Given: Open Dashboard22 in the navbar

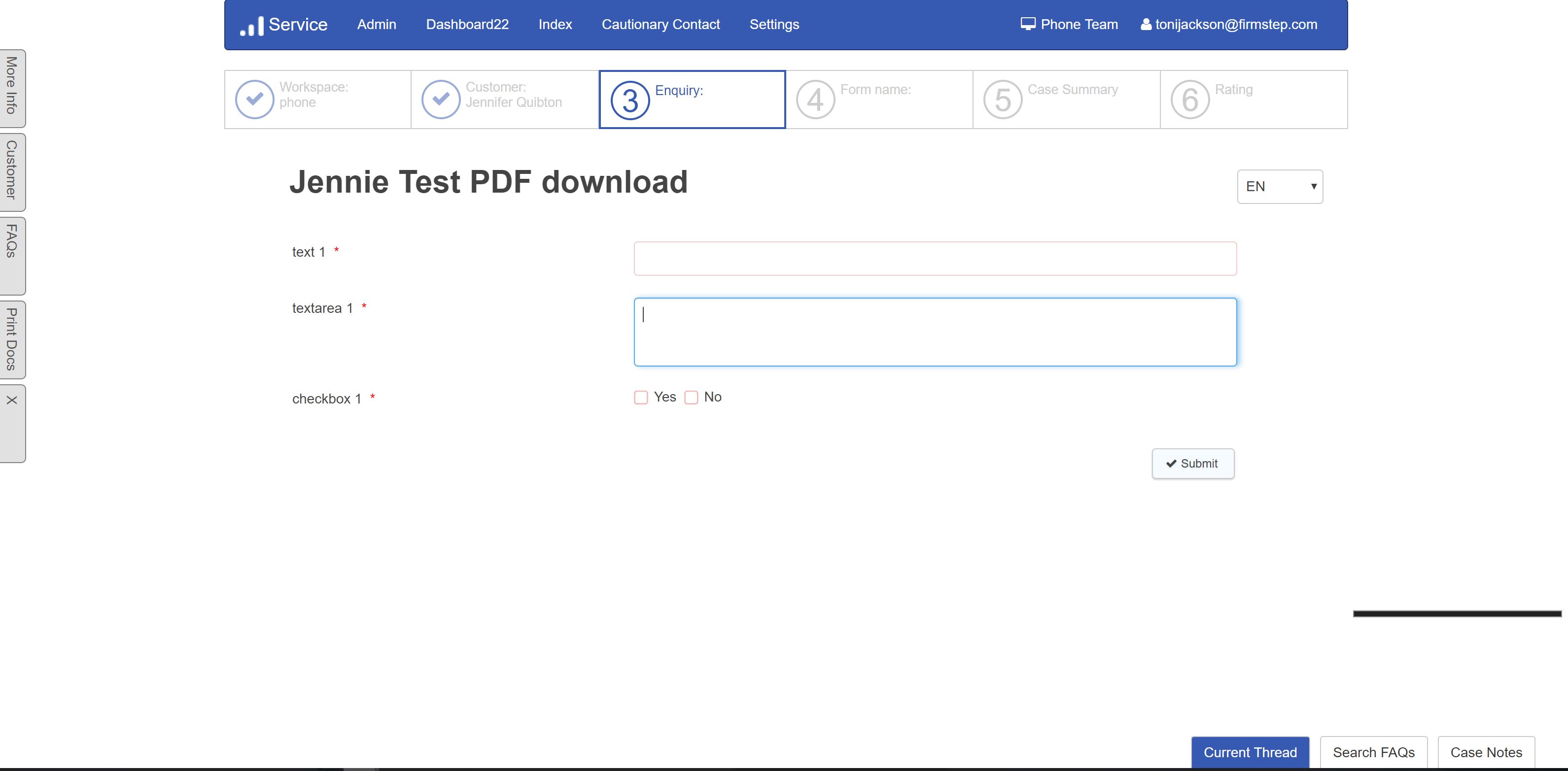Looking at the screenshot, I should (467, 24).
